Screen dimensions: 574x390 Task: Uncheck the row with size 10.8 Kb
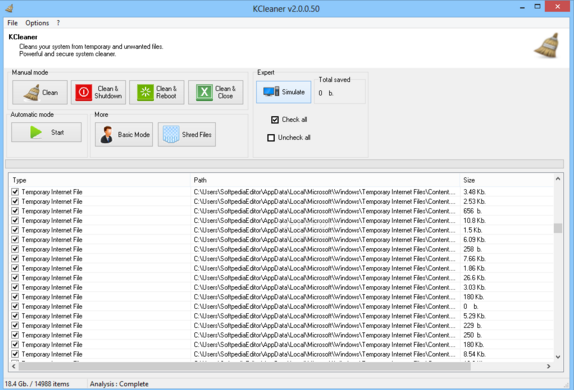(15, 220)
